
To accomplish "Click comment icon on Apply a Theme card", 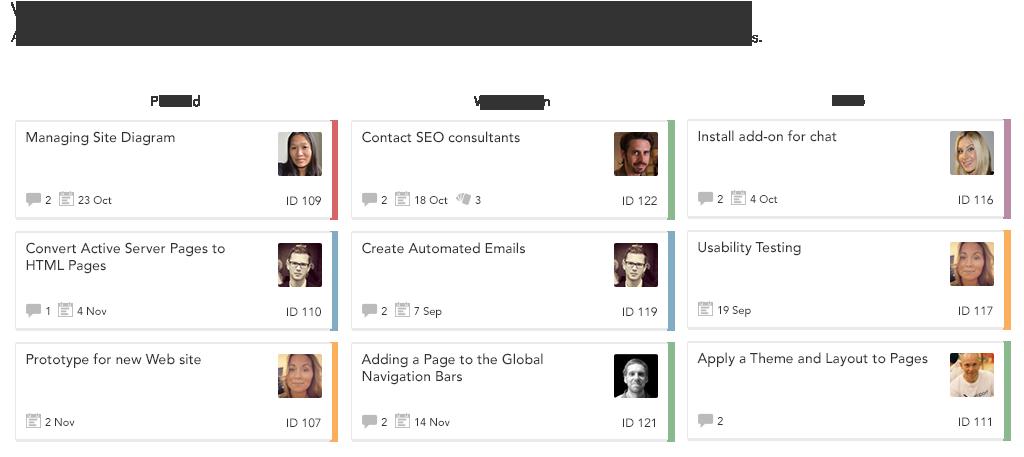I will coord(705,420).
